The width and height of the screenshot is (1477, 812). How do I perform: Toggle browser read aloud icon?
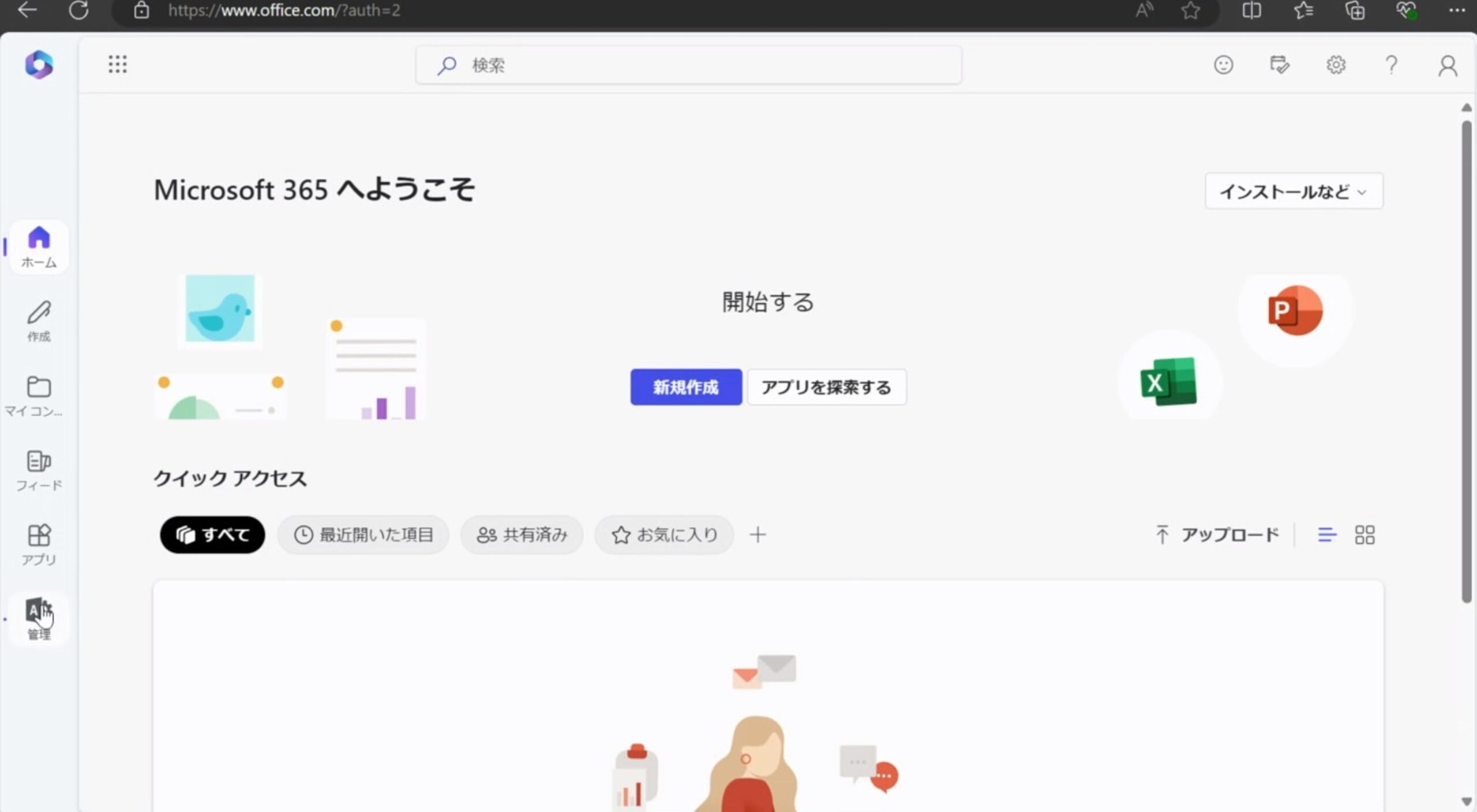(x=1144, y=10)
